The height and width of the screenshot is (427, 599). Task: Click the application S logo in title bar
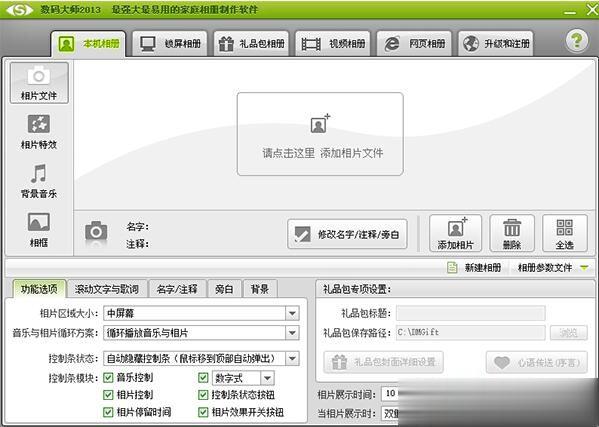19,10
